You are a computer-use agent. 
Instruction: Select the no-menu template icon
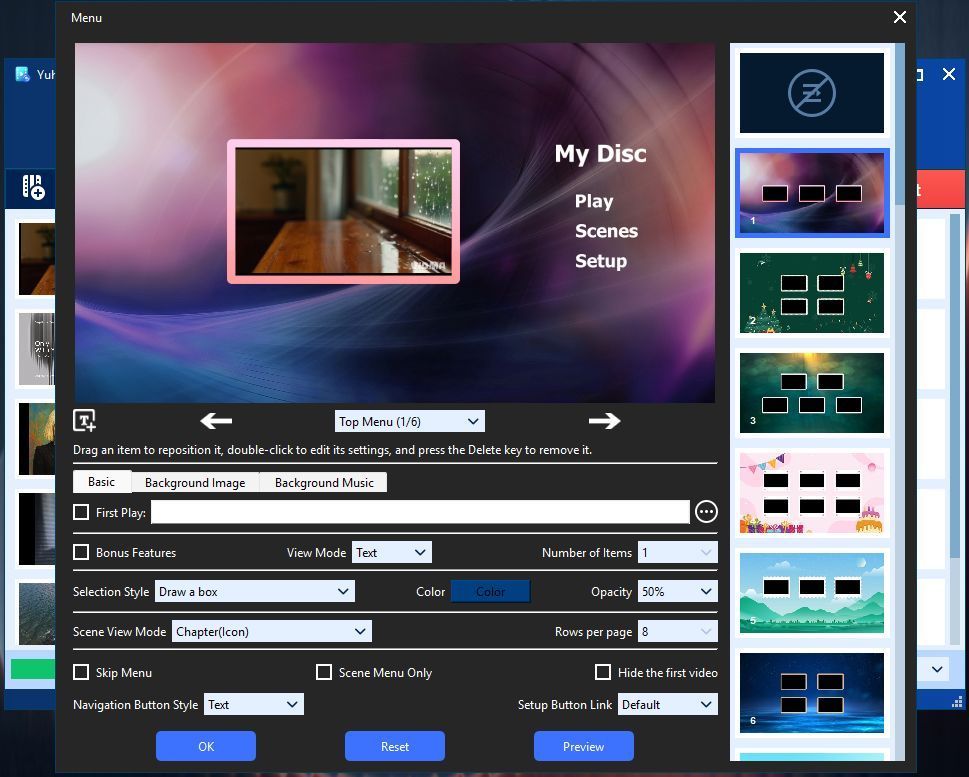[x=811, y=93]
